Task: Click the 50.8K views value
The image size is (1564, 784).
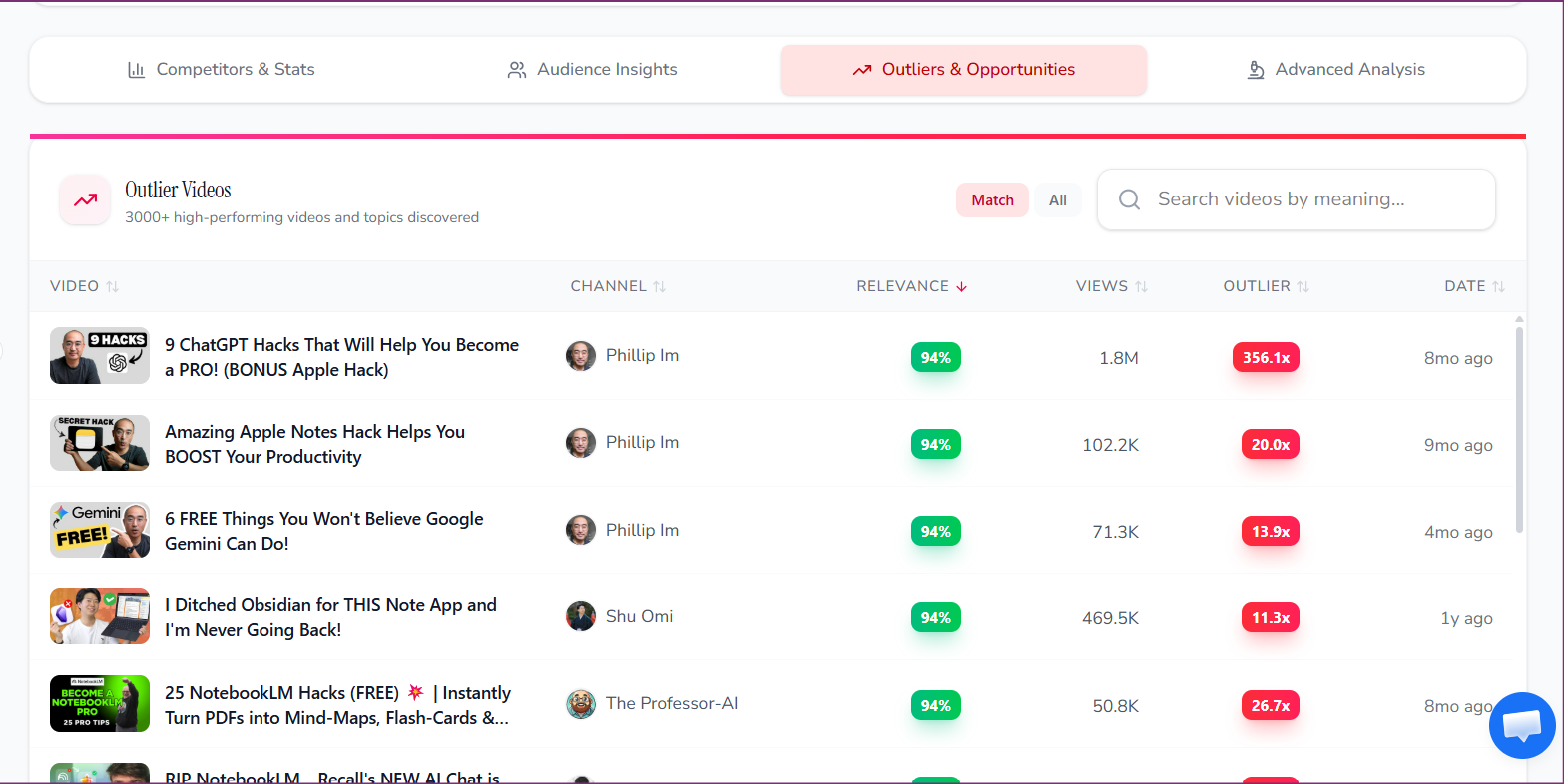Action: 1116,706
